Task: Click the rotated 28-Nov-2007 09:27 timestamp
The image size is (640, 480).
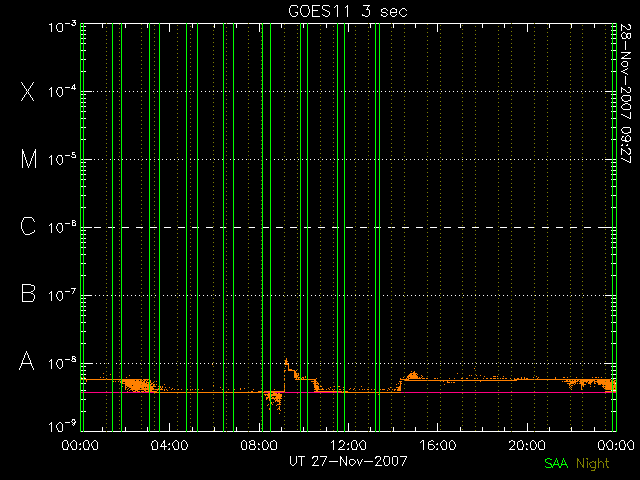Action: (x=626, y=93)
